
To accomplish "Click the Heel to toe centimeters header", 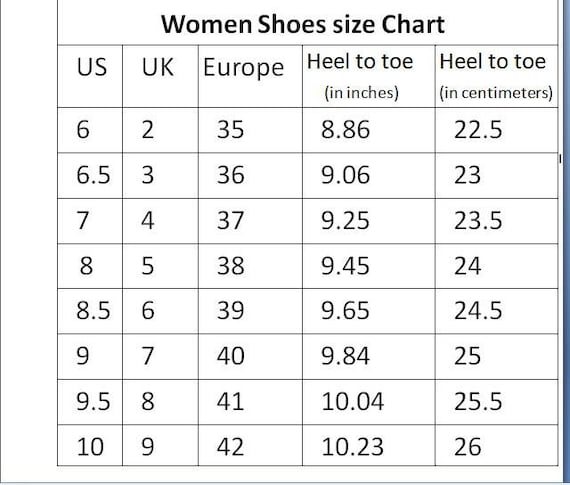I will [x=496, y=76].
